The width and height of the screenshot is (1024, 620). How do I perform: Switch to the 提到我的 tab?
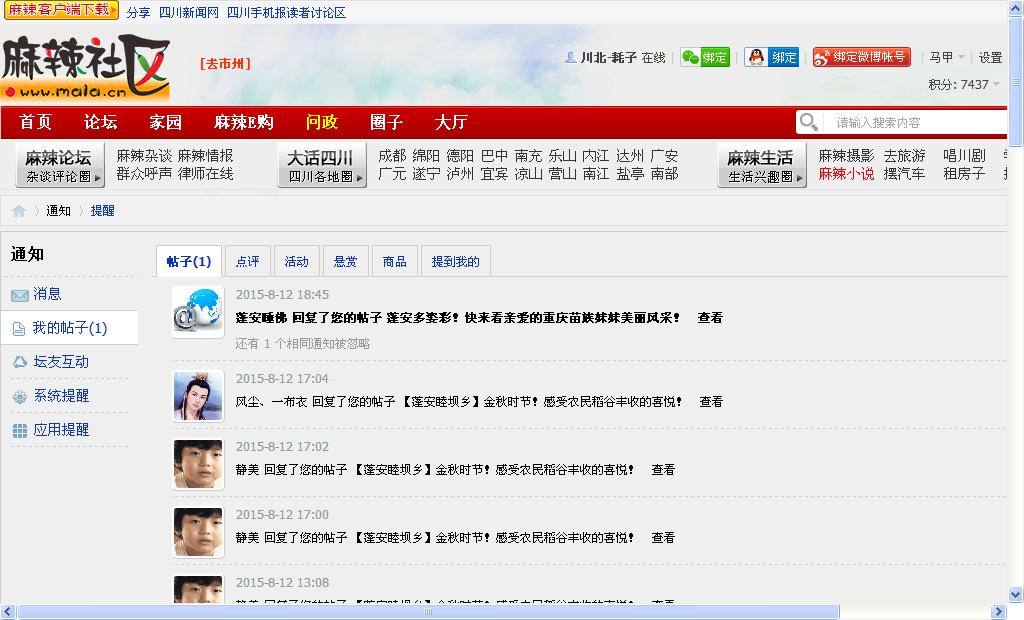point(455,262)
